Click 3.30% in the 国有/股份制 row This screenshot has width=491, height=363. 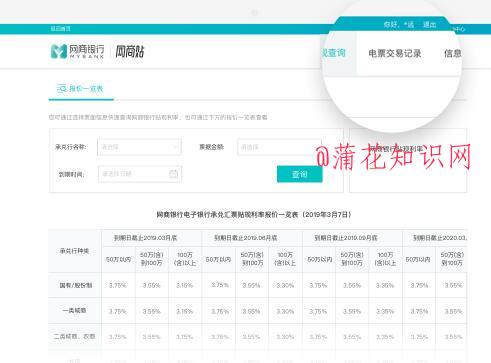click(285, 285)
